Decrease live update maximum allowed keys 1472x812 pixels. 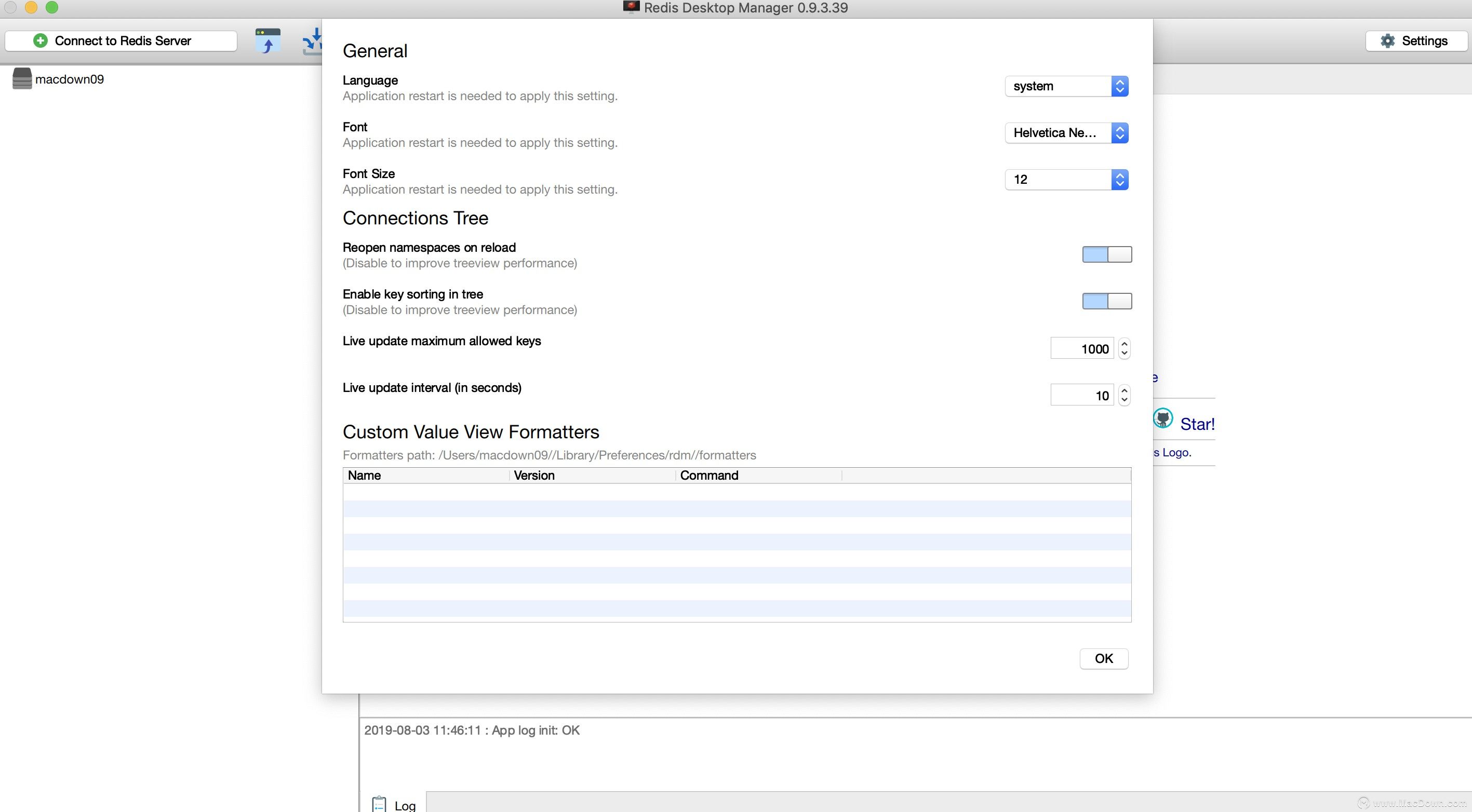tap(1124, 354)
